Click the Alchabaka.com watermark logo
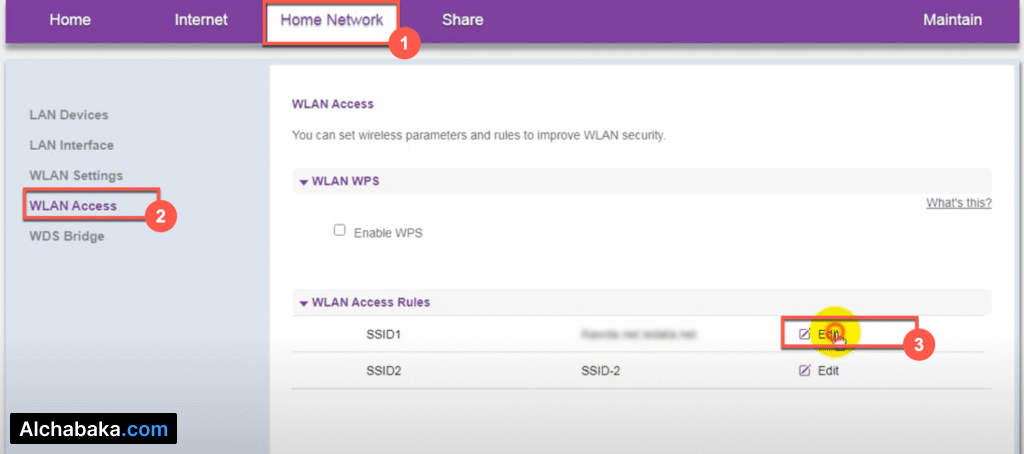 (95, 429)
